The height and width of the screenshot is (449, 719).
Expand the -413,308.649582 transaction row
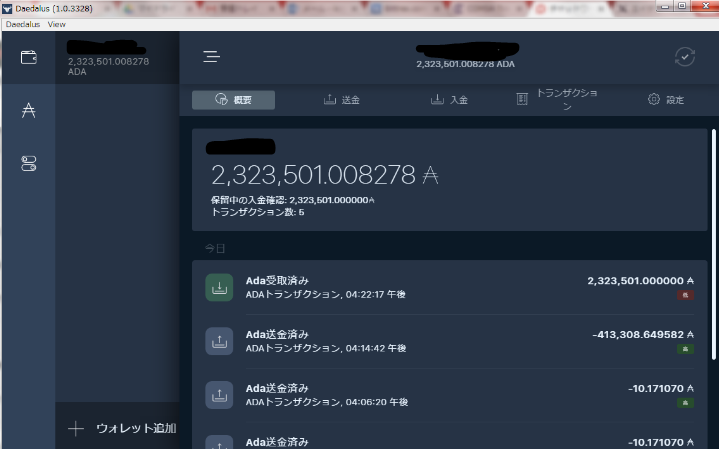tap(449, 341)
